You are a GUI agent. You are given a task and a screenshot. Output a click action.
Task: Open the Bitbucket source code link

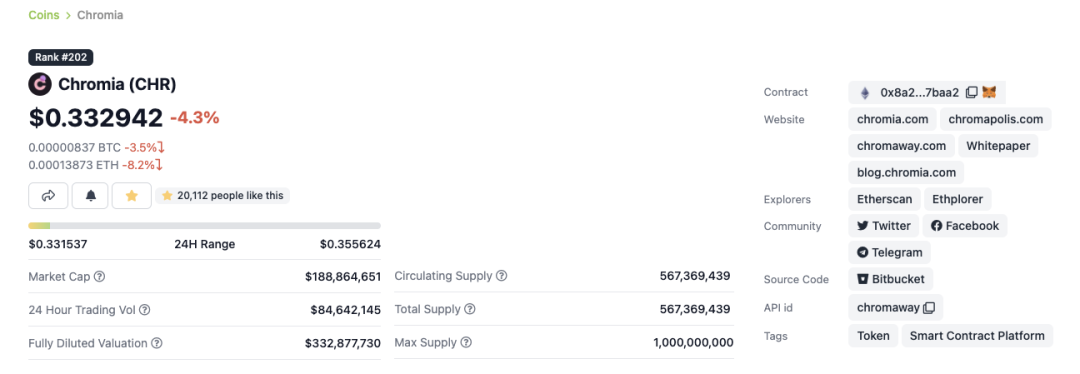(x=891, y=279)
